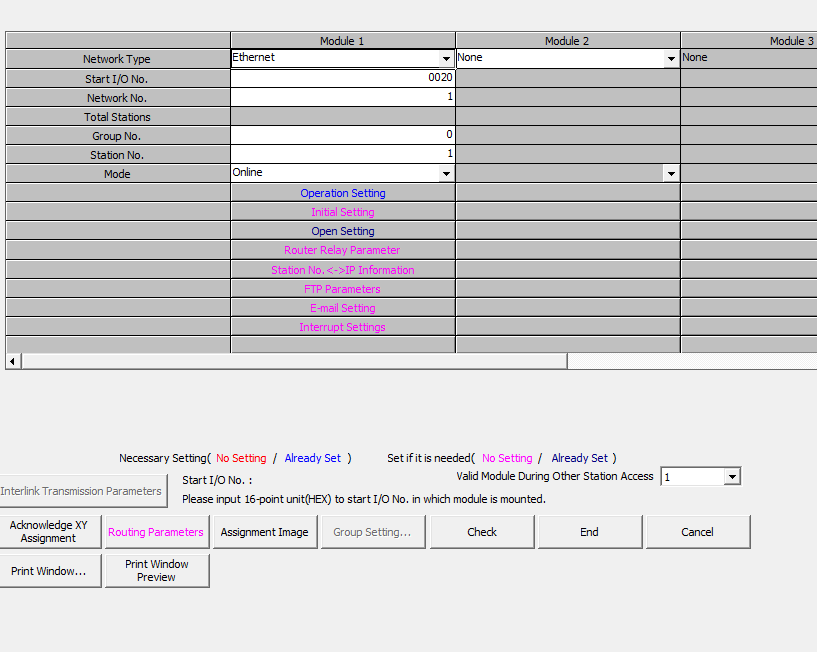Click Routing Parameters button
This screenshot has width=817, height=652.
click(157, 532)
